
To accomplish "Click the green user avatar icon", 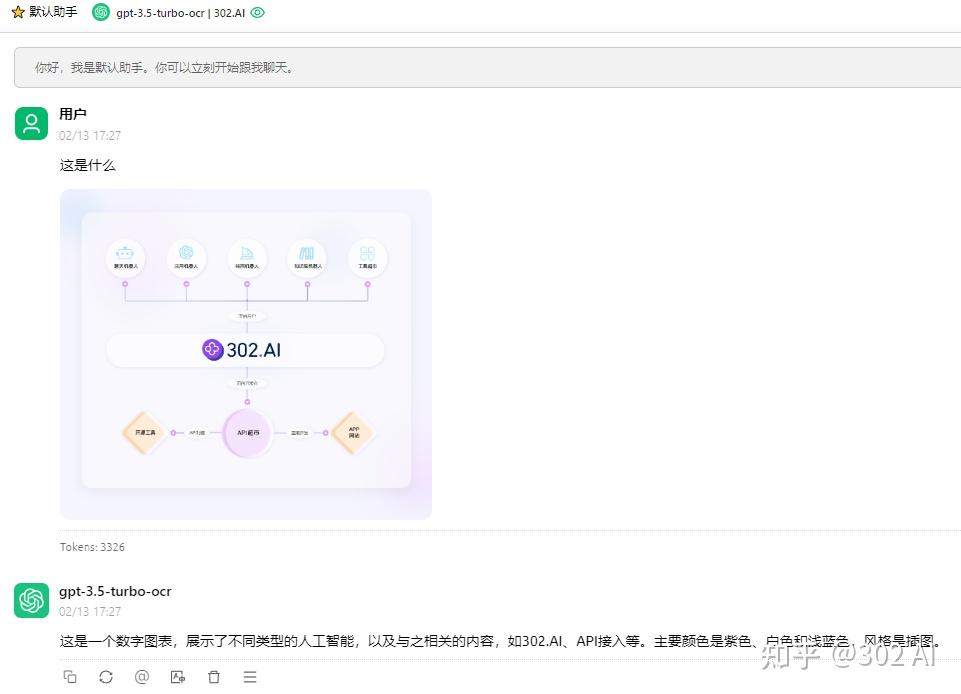I will click(x=31, y=123).
